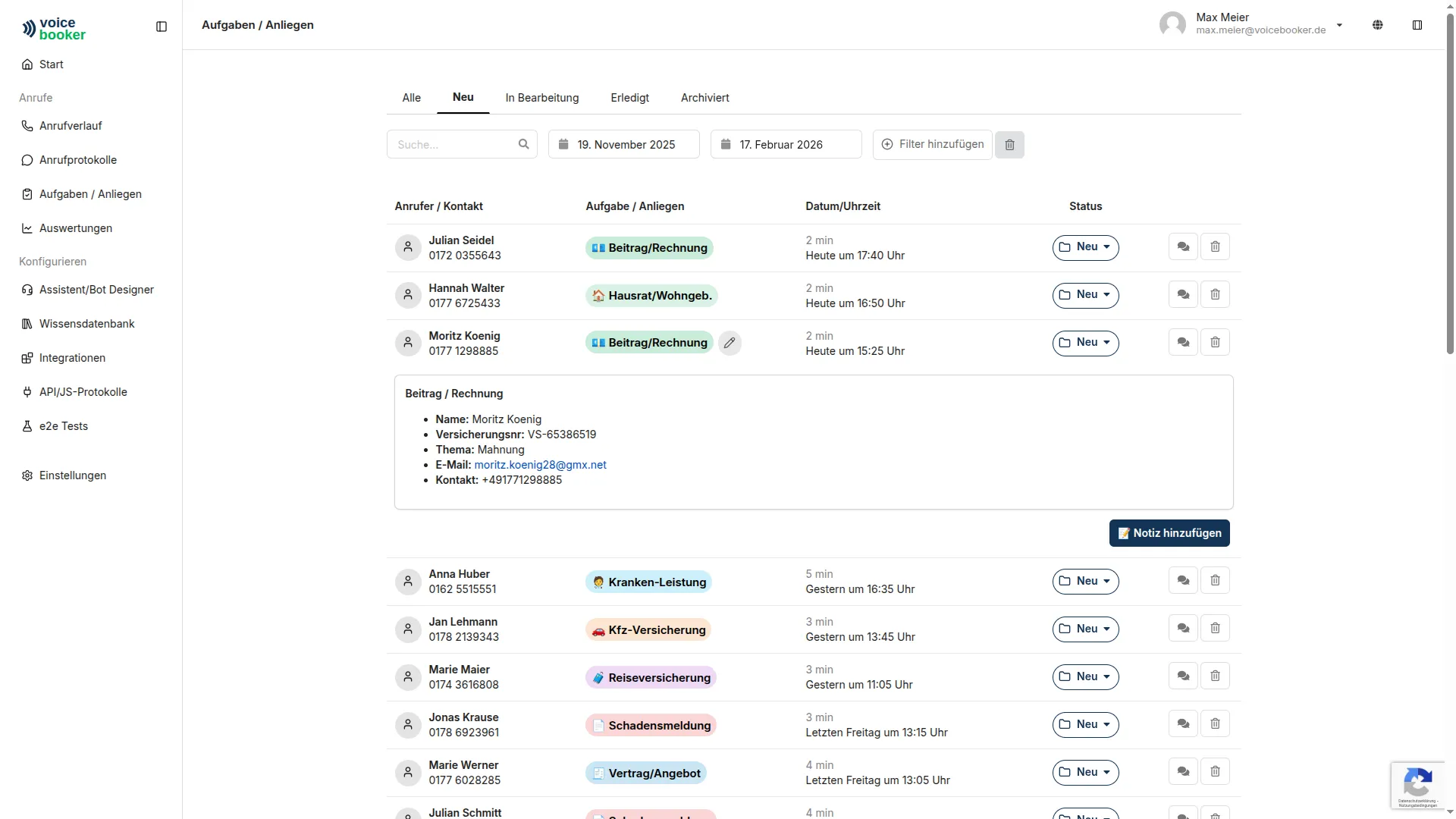Open e2e Tests in sidebar
The width and height of the screenshot is (1456, 819).
click(x=64, y=426)
